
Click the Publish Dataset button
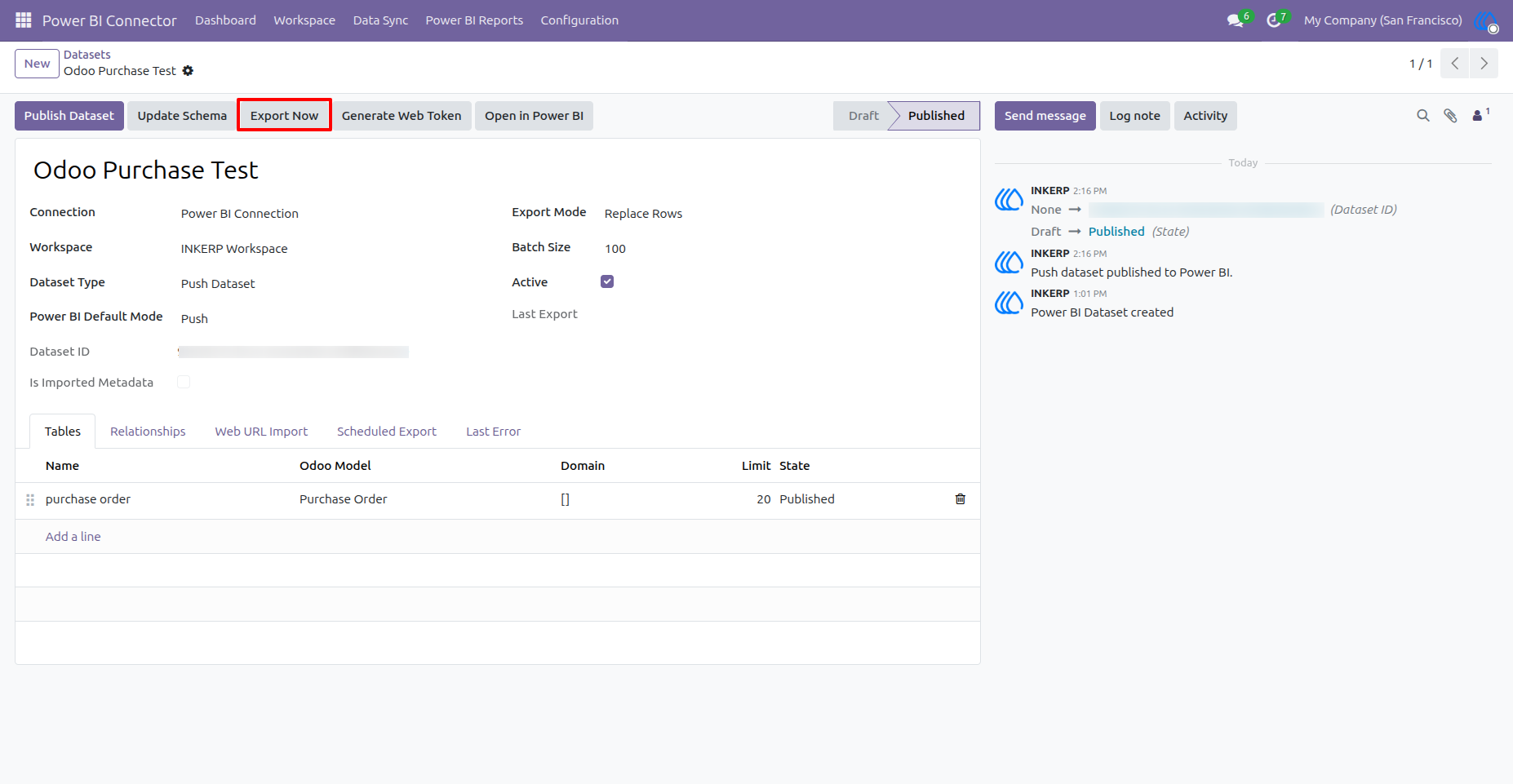pyautogui.click(x=69, y=116)
